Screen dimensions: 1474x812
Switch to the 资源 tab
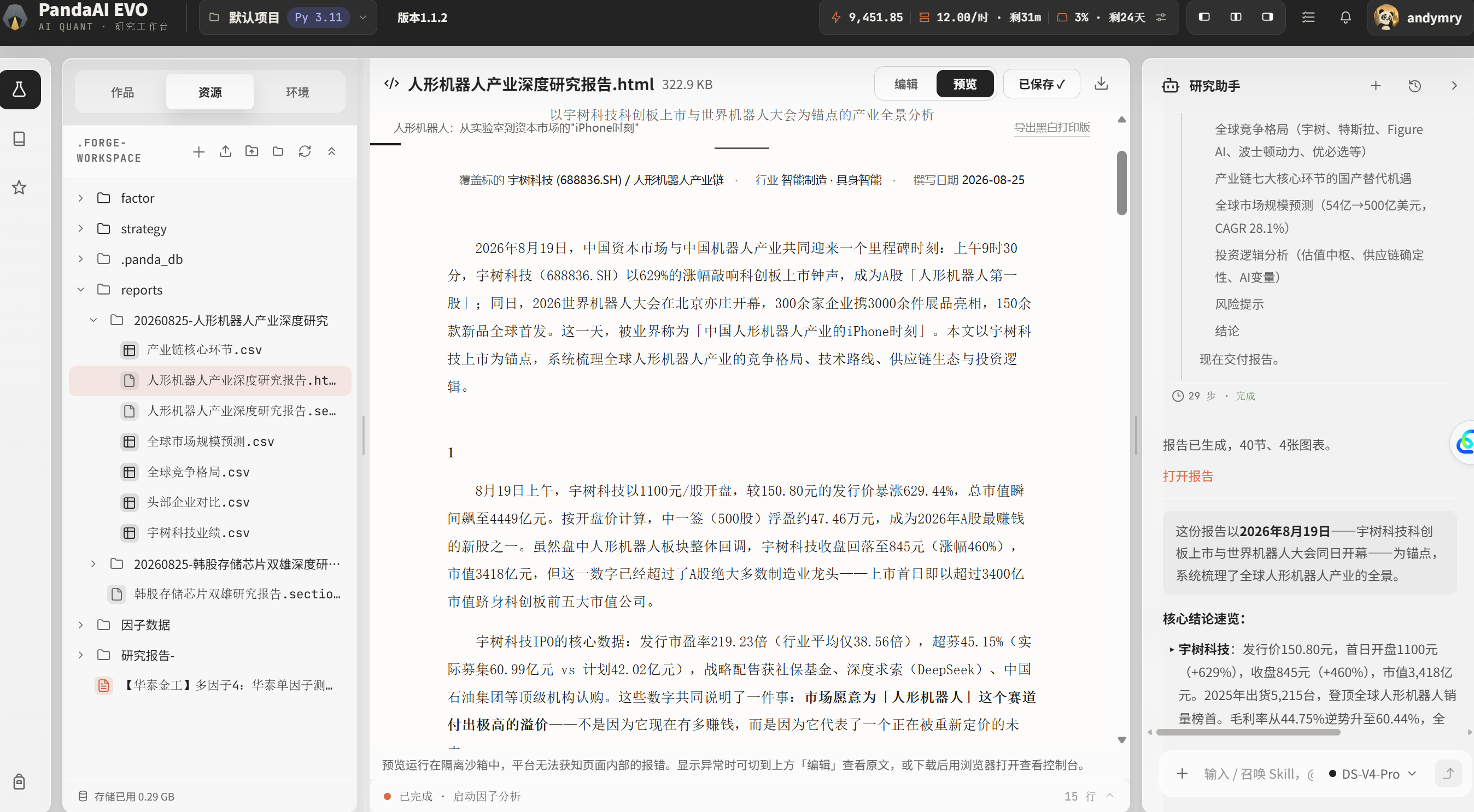pos(209,91)
